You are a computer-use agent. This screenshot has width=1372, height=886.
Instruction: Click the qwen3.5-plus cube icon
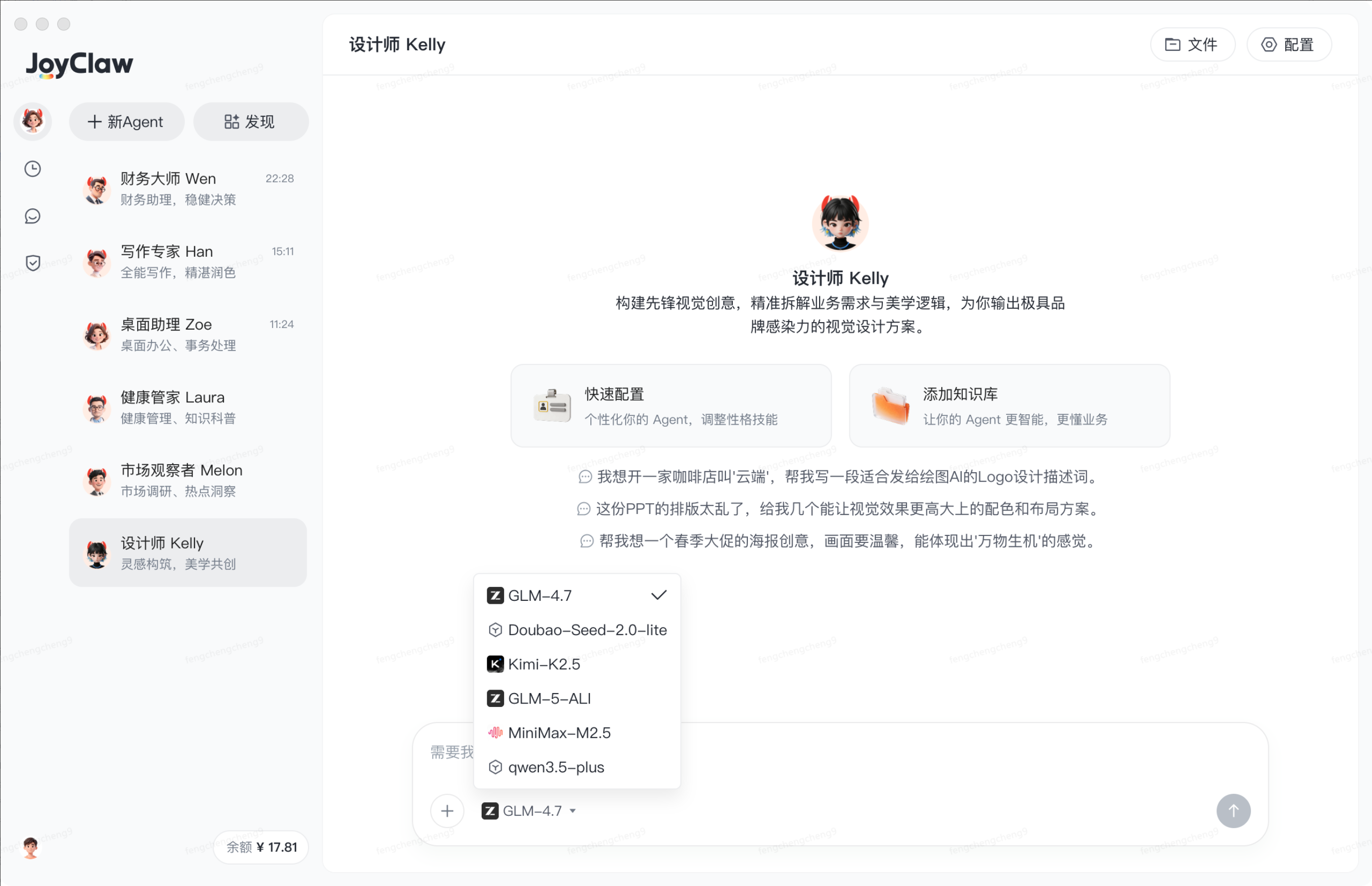(x=495, y=767)
